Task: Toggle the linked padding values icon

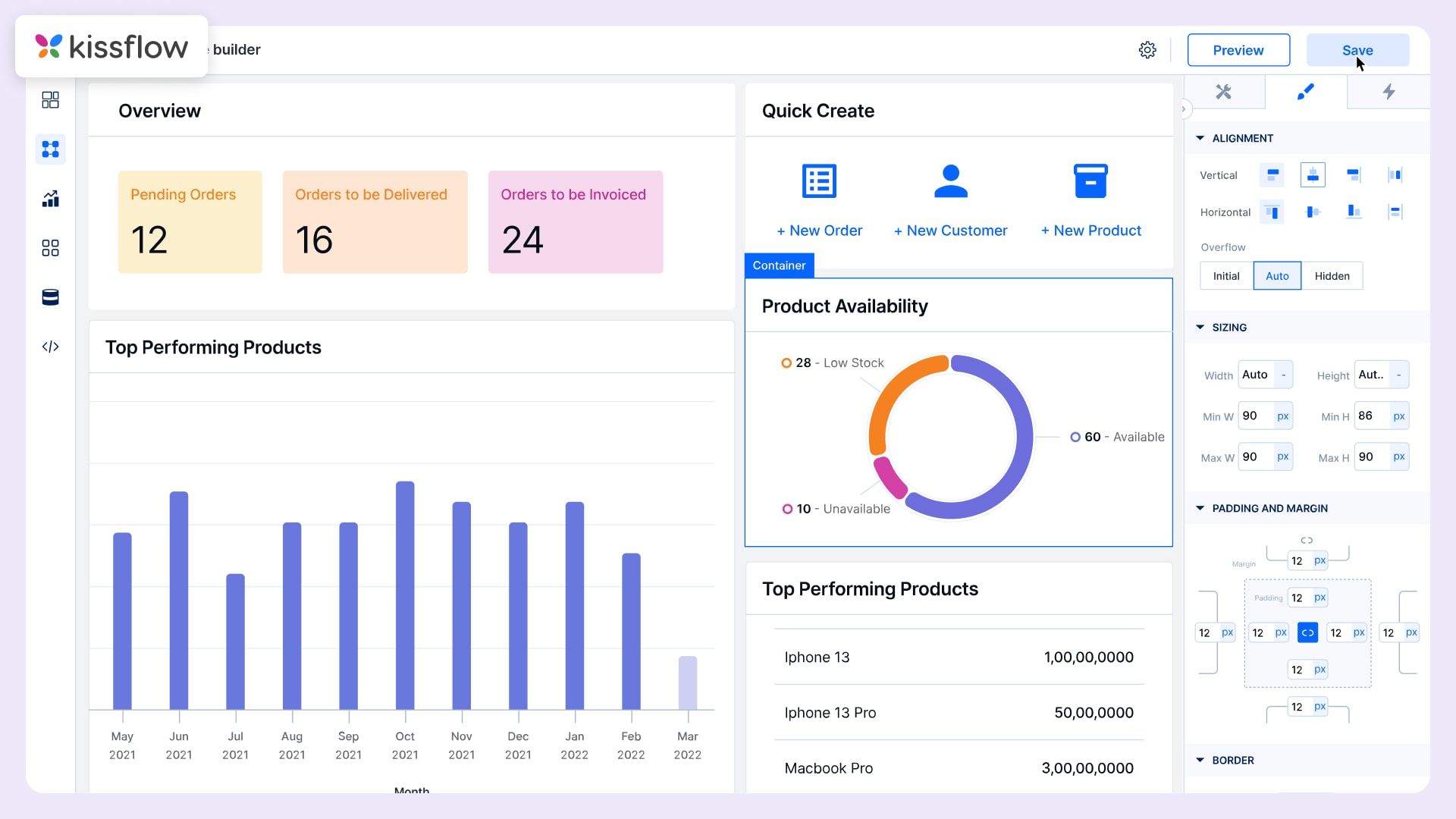Action: pos(1307,632)
